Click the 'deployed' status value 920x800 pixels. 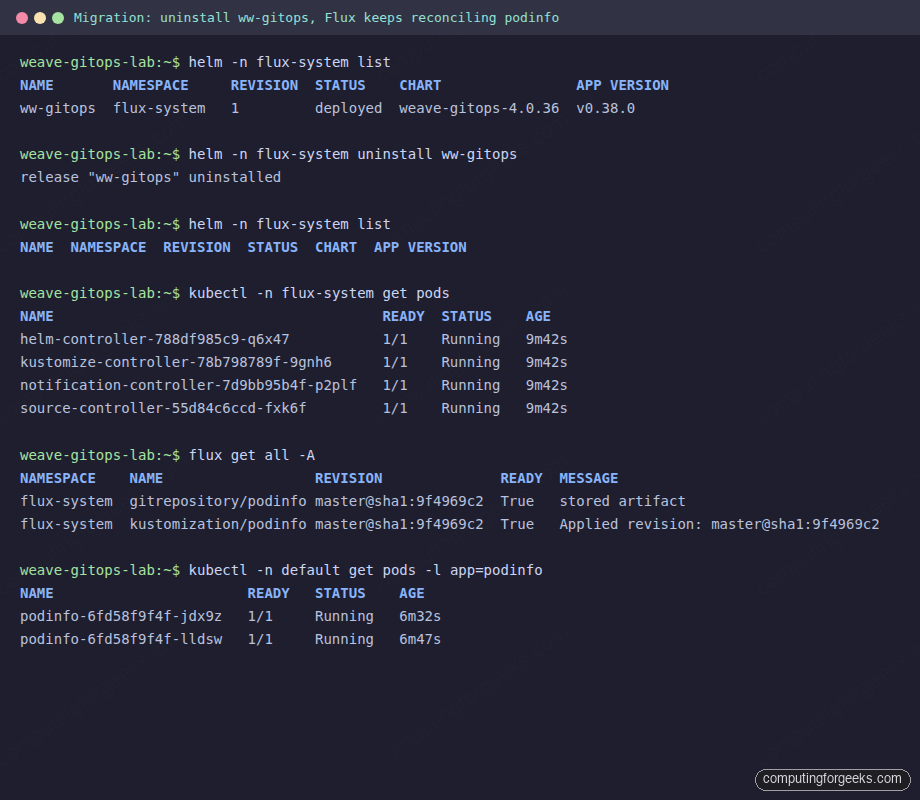(x=349, y=109)
